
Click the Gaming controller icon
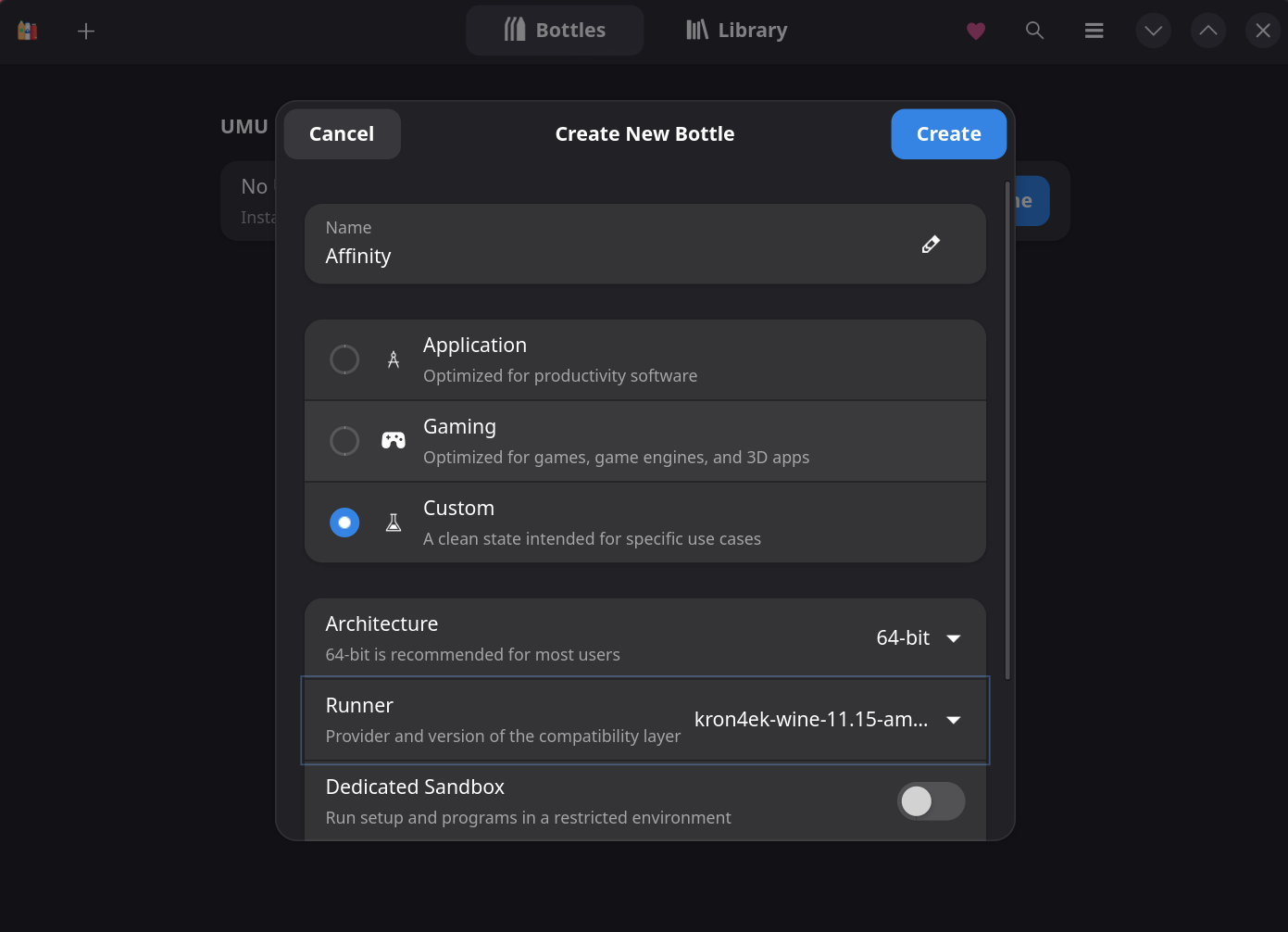point(394,440)
